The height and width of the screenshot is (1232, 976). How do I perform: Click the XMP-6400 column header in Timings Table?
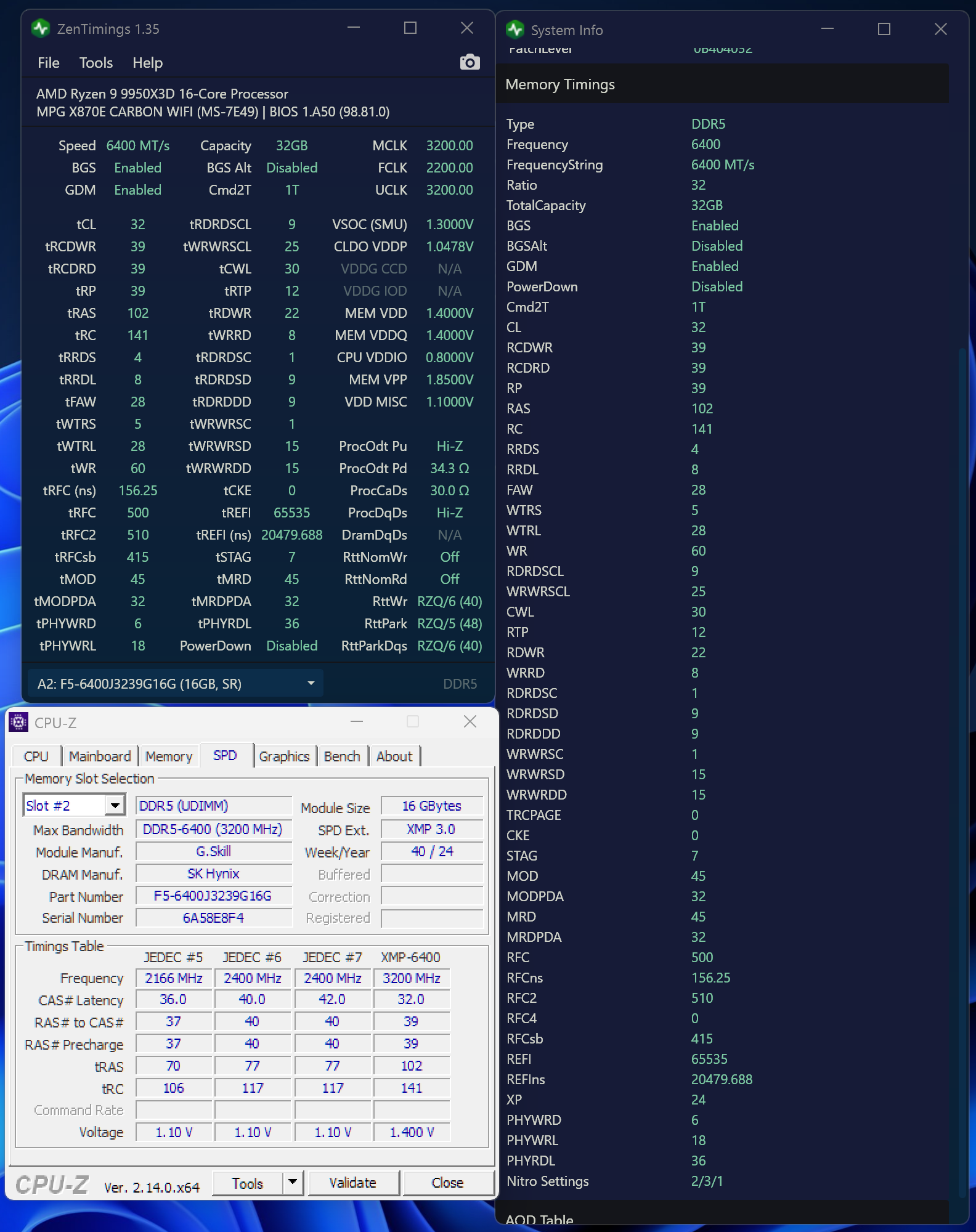[x=411, y=957]
